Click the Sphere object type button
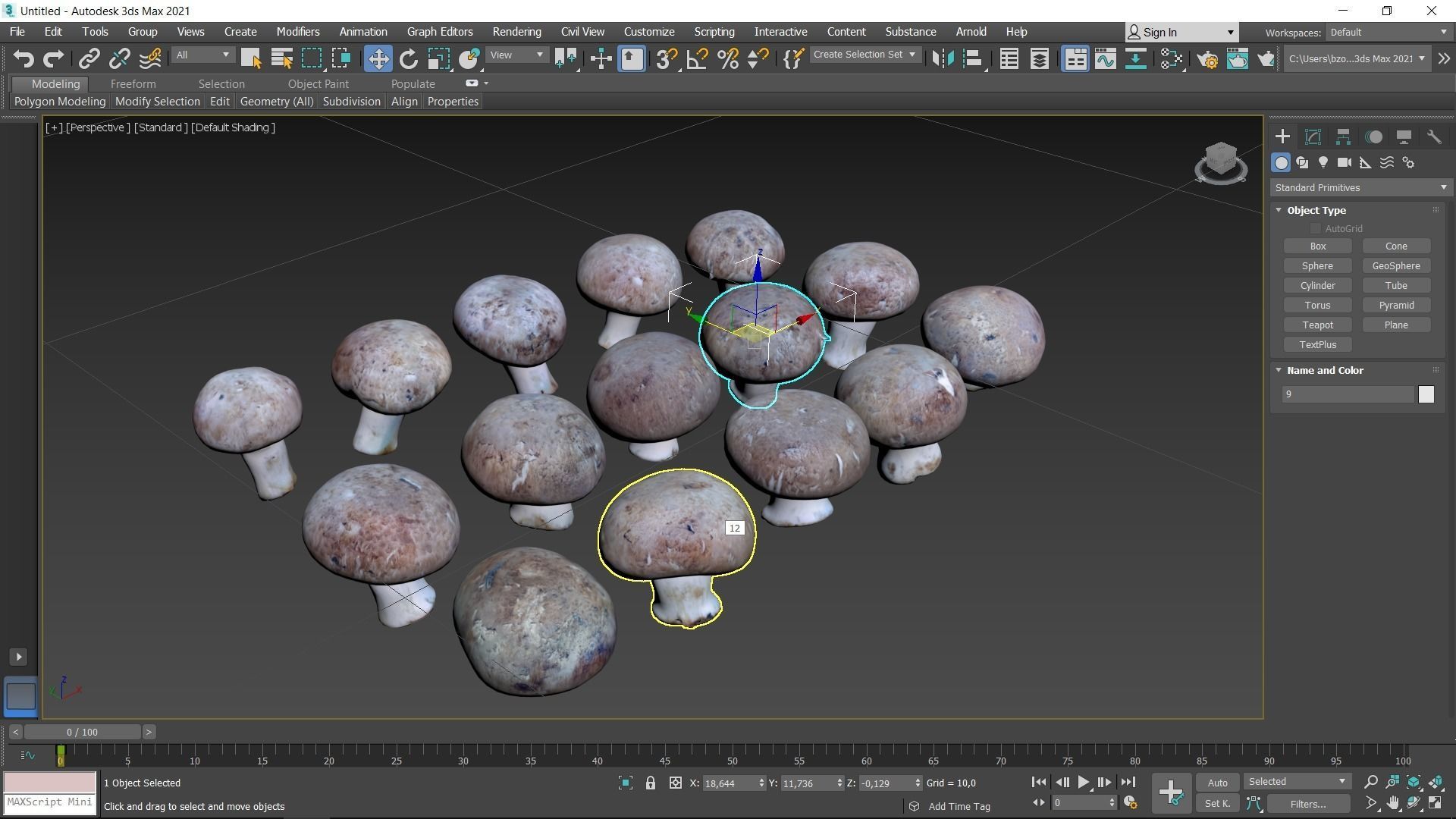The image size is (1456, 819). click(x=1317, y=265)
